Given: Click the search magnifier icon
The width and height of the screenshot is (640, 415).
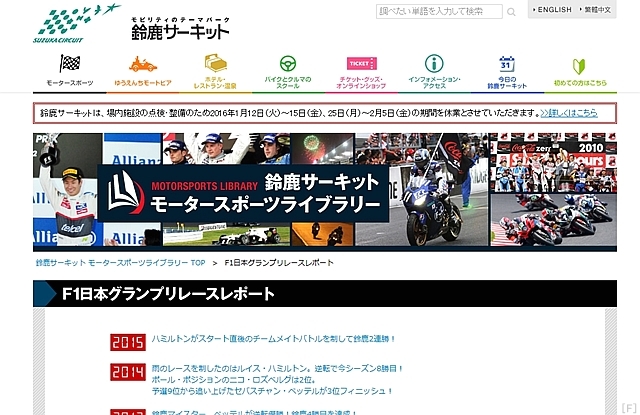Looking at the screenshot, I should 511,12.
